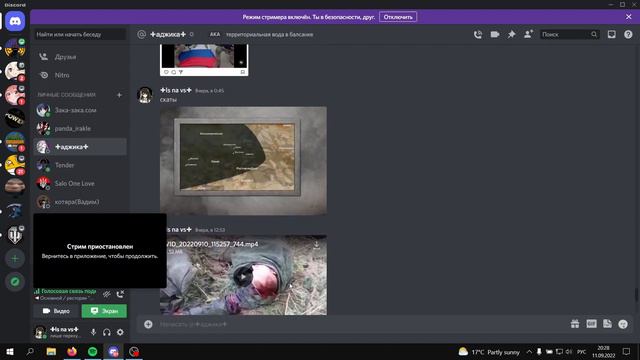The height and width of the screenshot is (360, 640).
Task: Click the green Экран screen share button
Action: tap(104, 311)
